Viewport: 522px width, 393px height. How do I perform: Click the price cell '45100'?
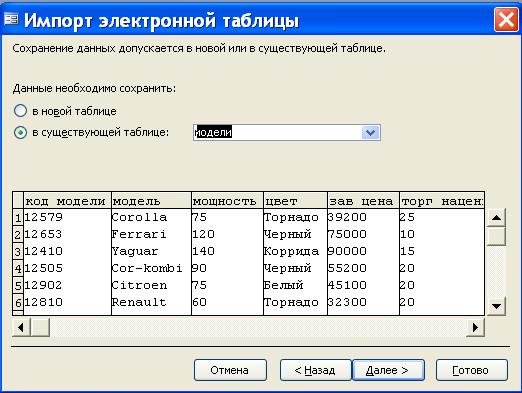tap(363, 285)
